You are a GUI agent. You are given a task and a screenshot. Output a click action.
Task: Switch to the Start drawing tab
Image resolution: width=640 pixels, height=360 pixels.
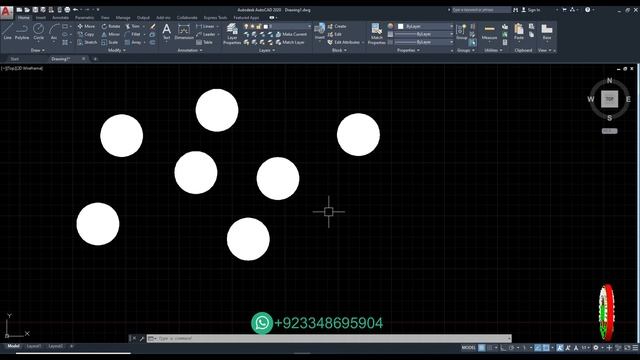coord(15,59)
